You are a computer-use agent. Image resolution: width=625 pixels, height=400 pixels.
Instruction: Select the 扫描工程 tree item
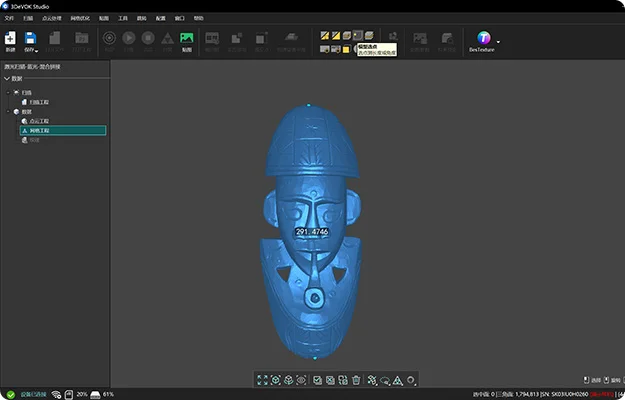point(40,102)
